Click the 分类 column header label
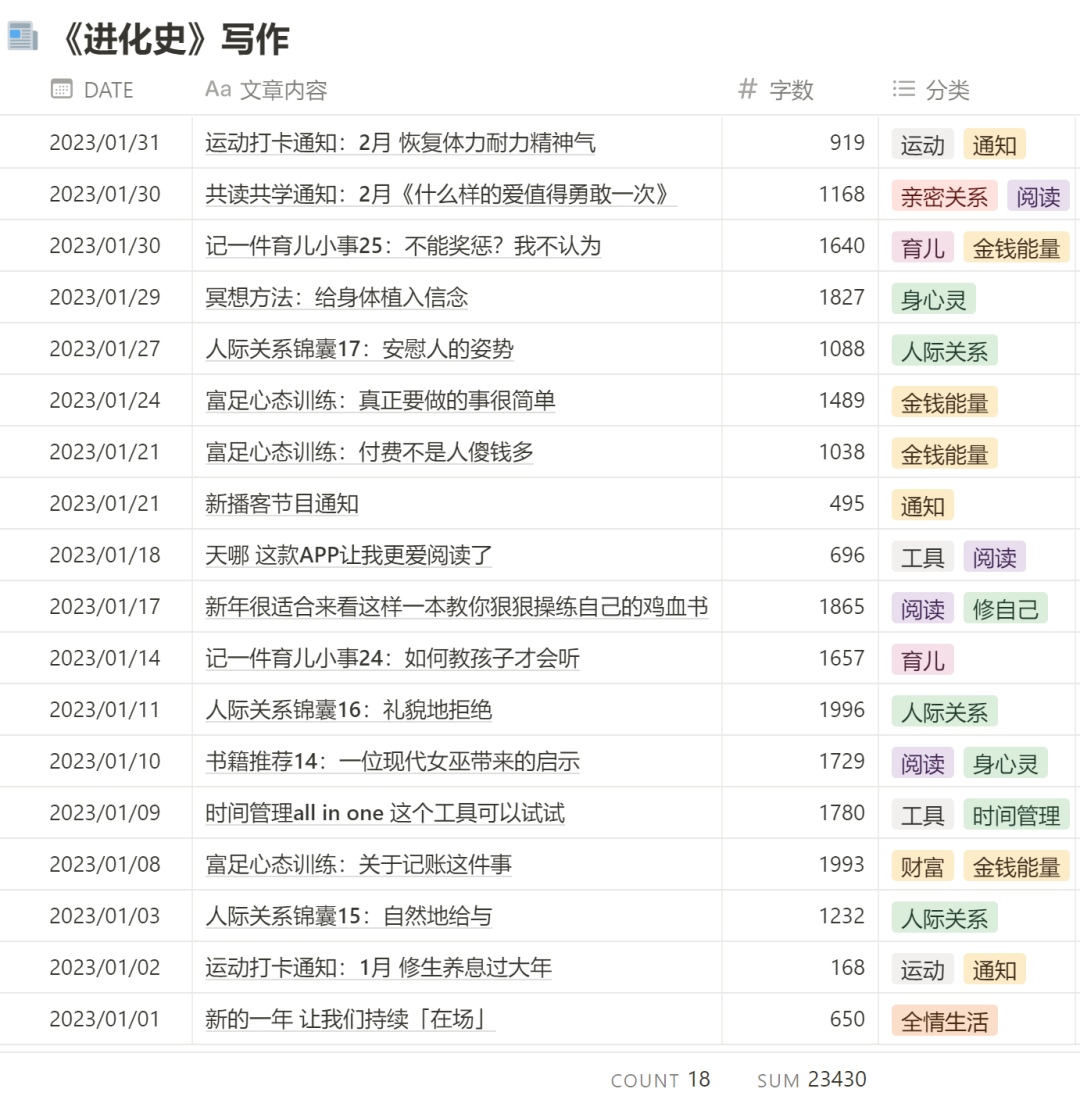The image size is (1080, 1103). click(x=948, y=90)
